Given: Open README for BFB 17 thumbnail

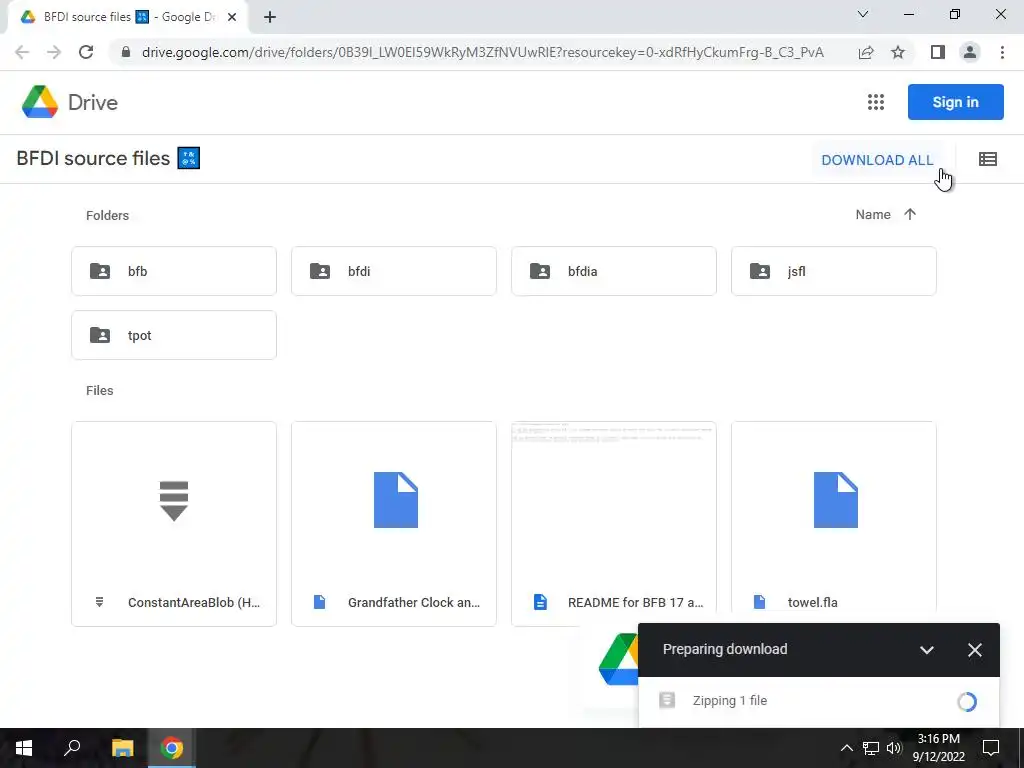Looking at the screenshot, I should tap(614, 500).
